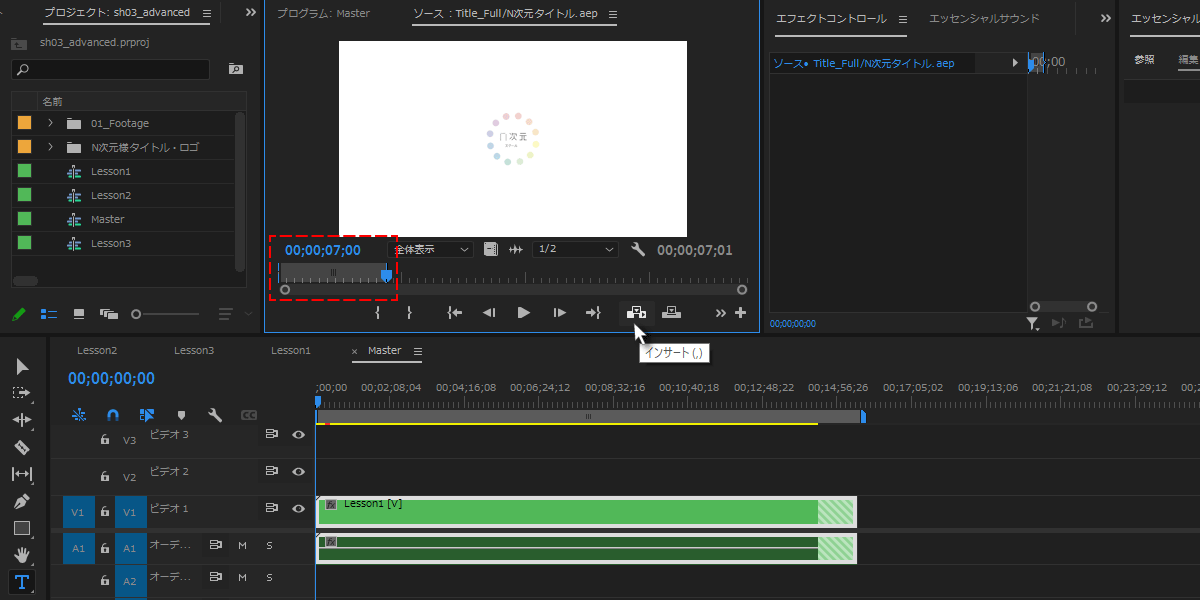
Task: Toggle Snap magnet in timeline
Action: (x=113, y=414)
